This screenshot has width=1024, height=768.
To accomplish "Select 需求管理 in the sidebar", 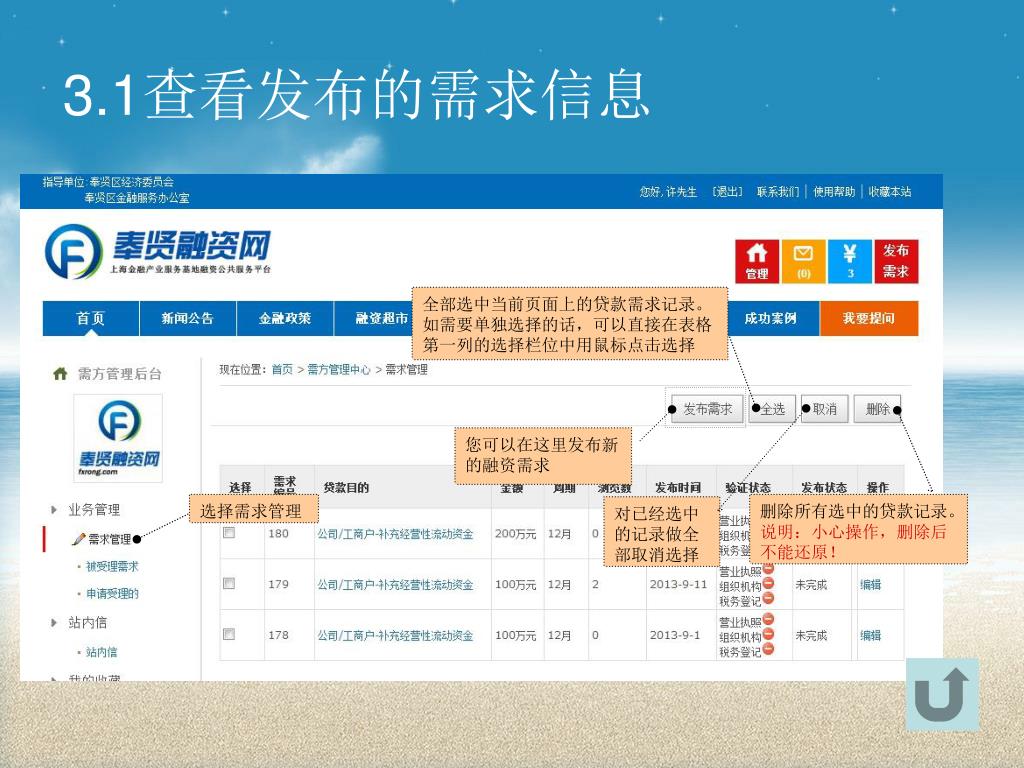I will [x=110, y=539].
